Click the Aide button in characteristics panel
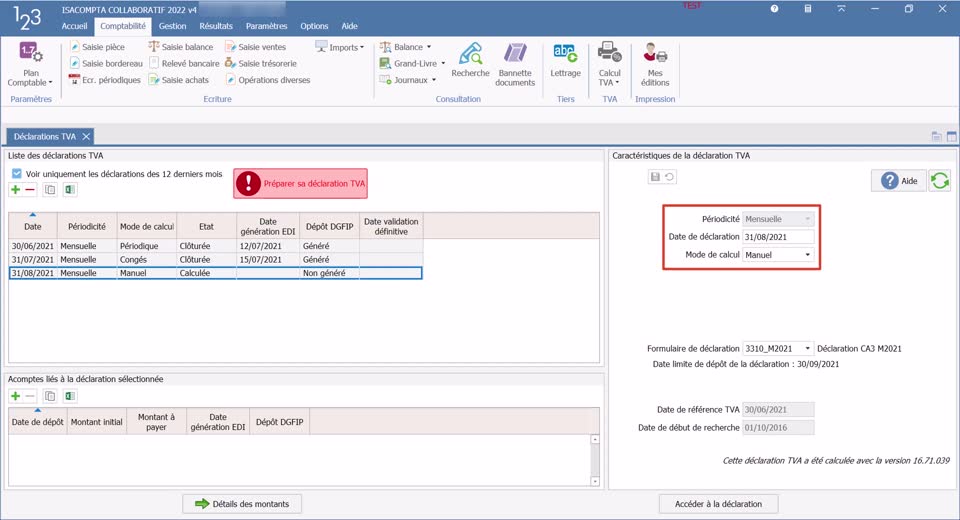The height and width of the screenshot is (520, 960). pyautogui.click(x=899, y=181)
